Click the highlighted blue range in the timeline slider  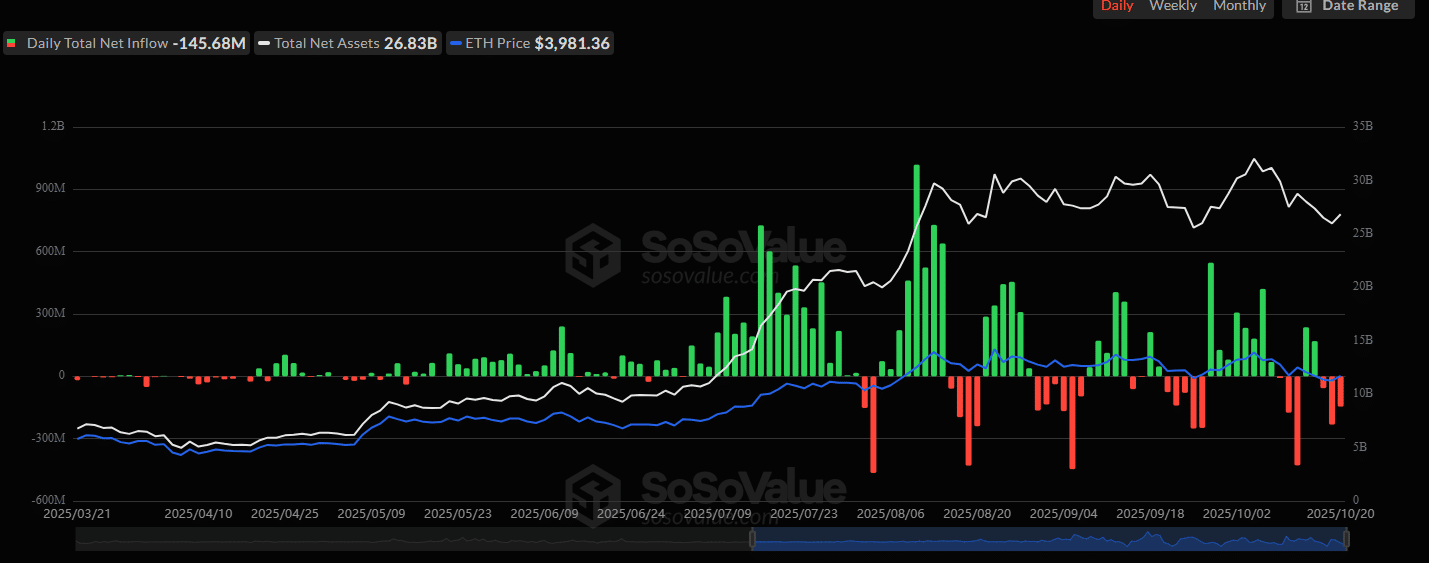pyautogui.click(x=1049, y=540)
